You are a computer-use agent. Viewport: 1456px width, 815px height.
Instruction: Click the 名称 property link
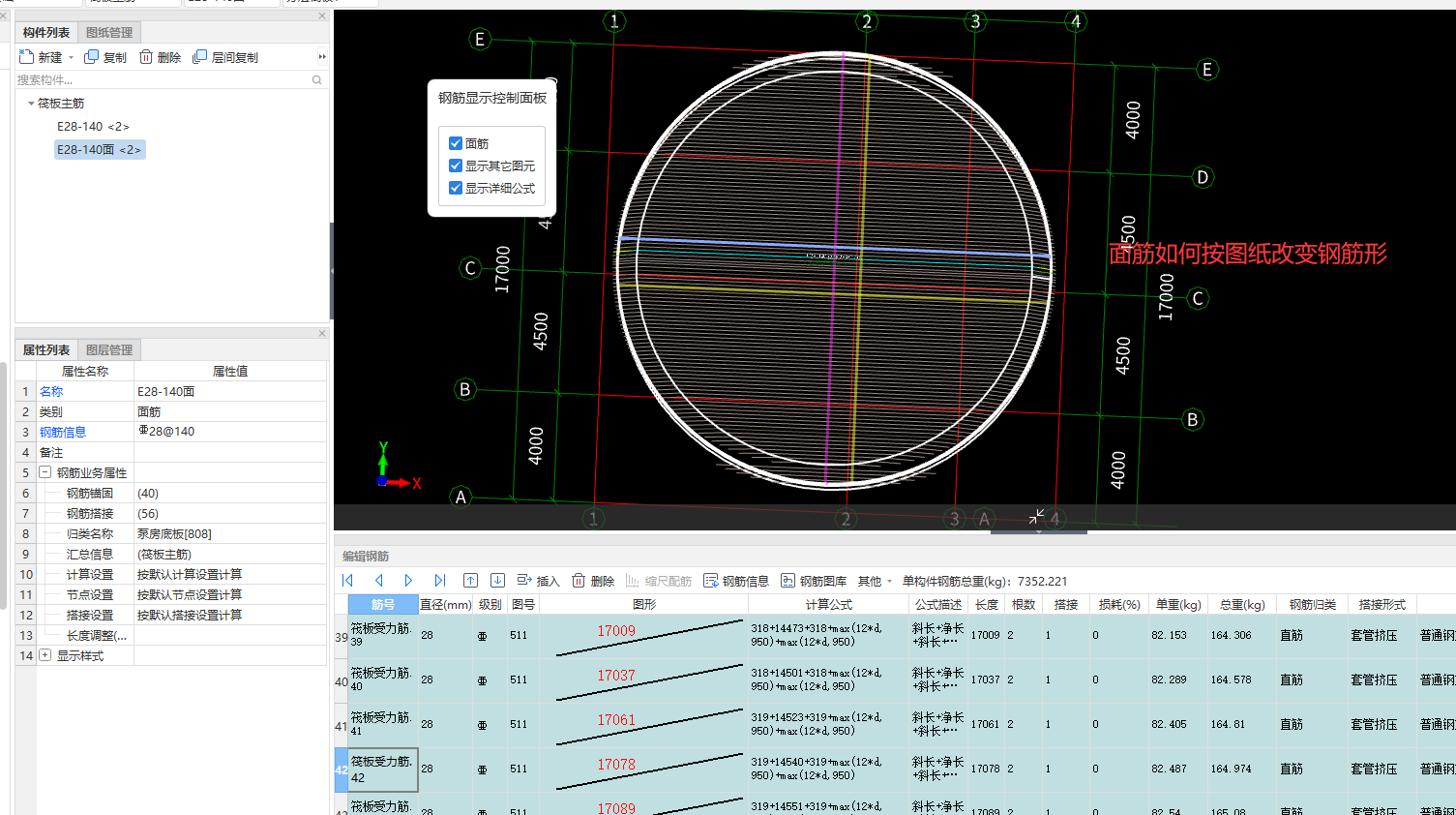[x=51, y=391]
